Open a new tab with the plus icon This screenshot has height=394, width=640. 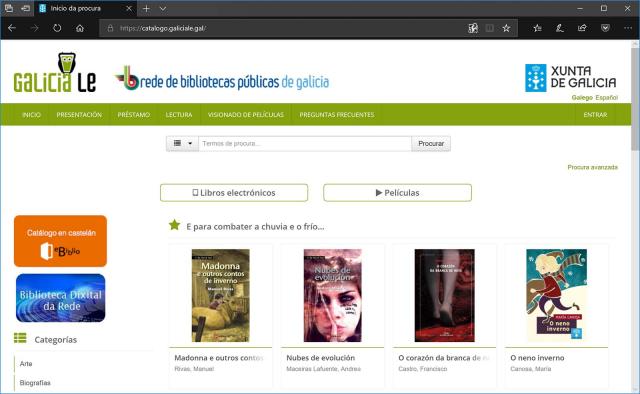146,9
